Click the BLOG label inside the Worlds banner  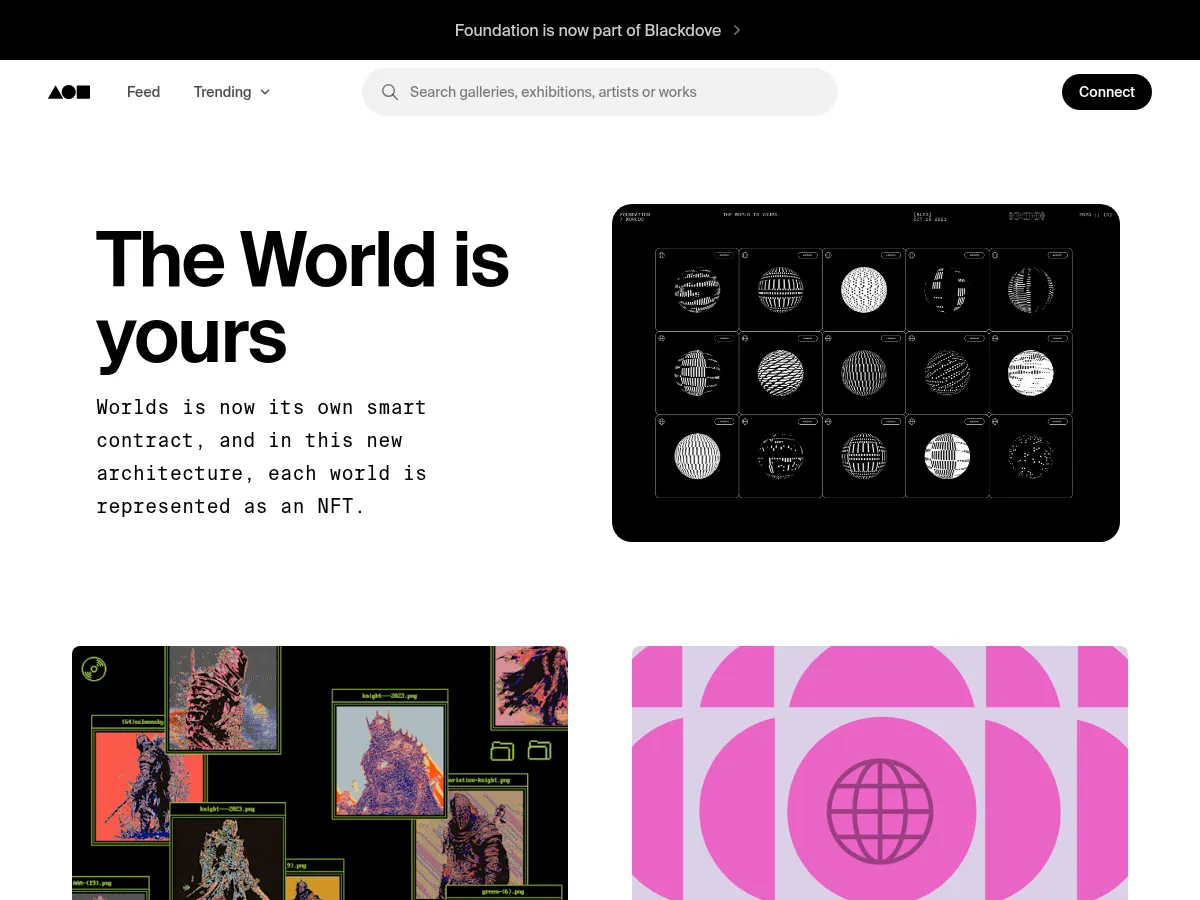pyautogui.click(x=922, y=214)
